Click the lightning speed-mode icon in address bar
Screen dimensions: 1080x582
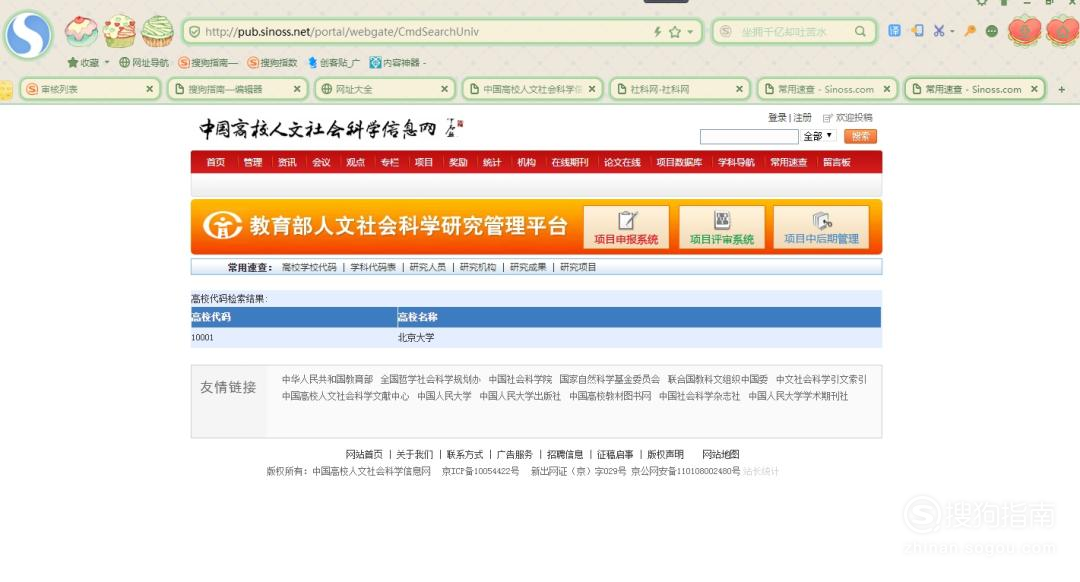[x=658, y=32]
